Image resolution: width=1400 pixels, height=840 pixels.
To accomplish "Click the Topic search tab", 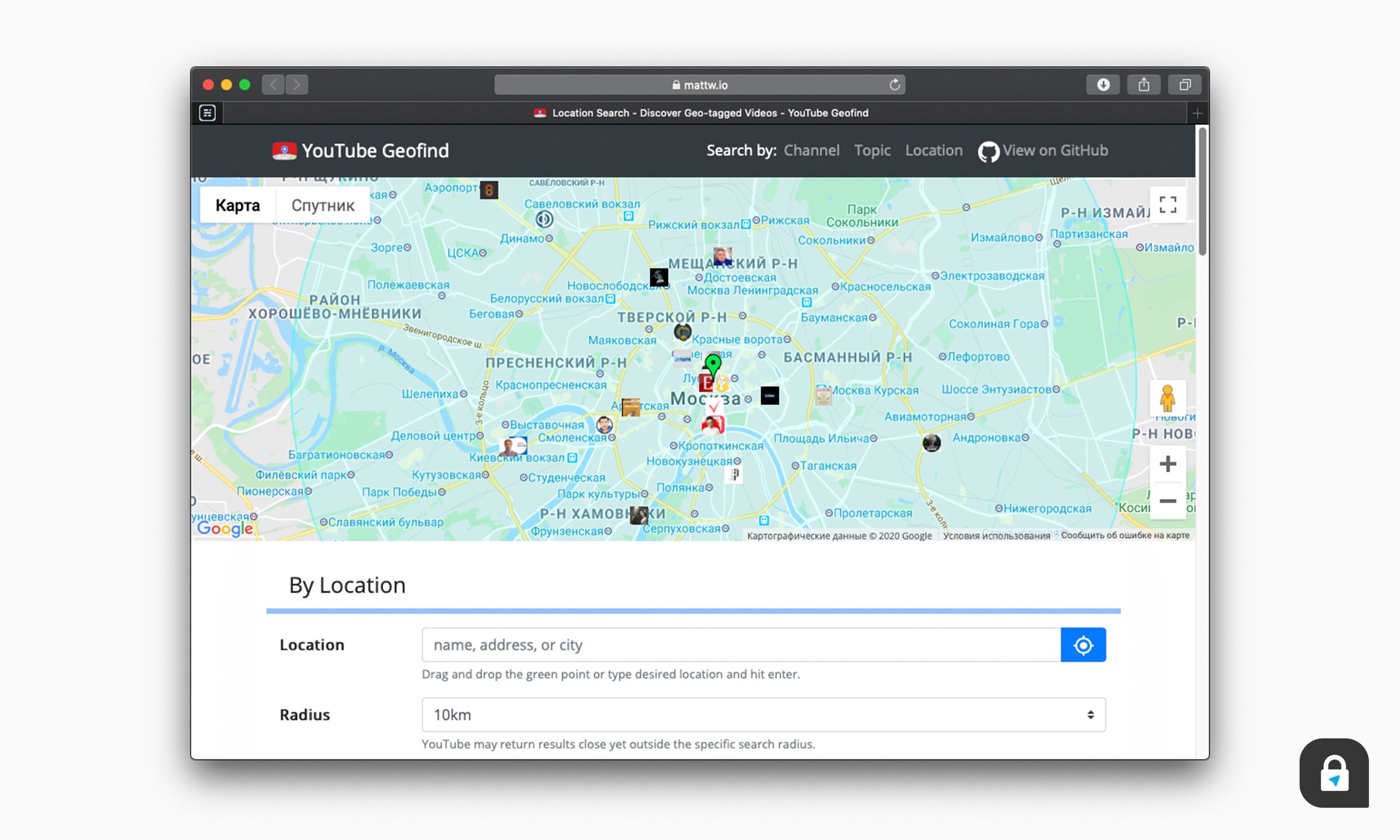I will (x=872, y=150).
